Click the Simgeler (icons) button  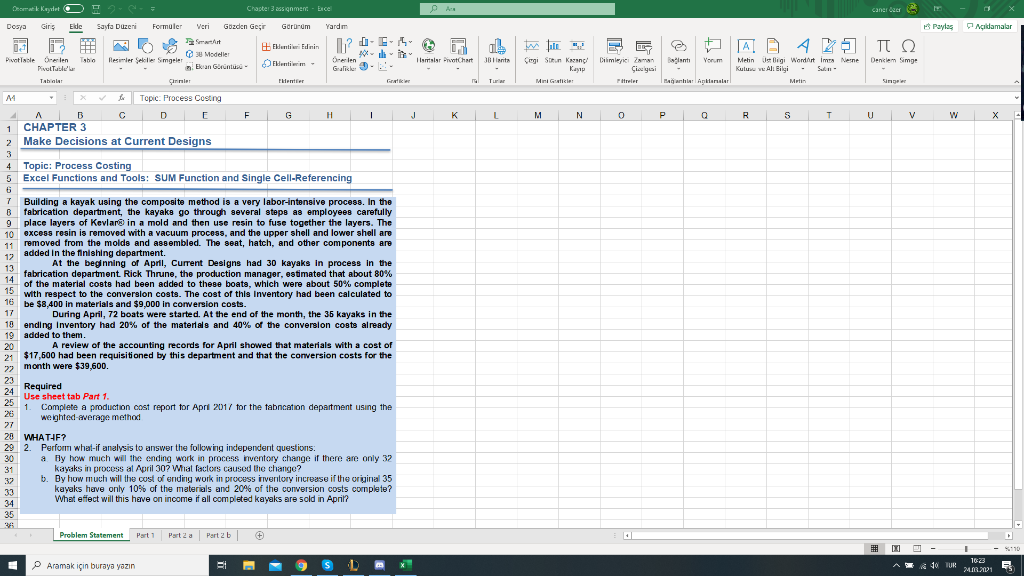(170, 51)
